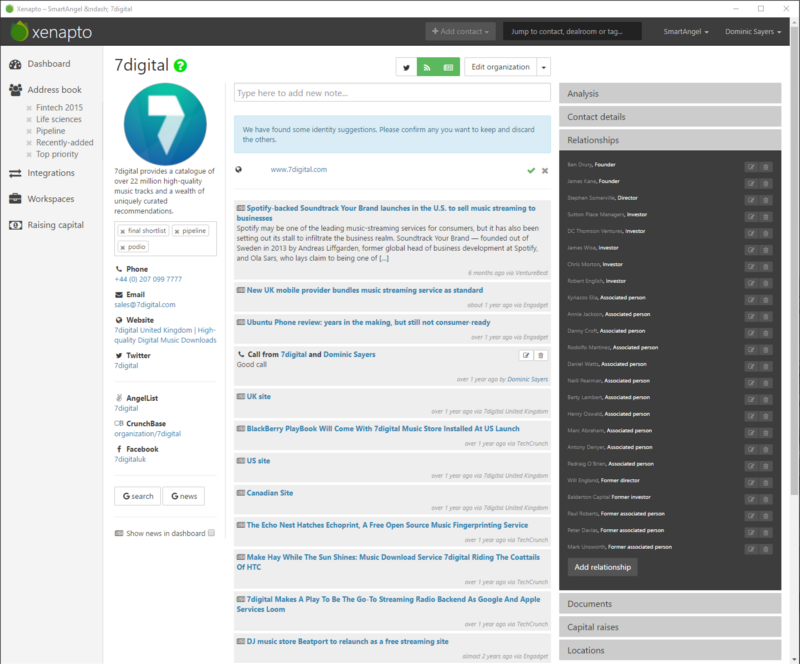Viewport: 800px width, 664px height.
Task: Expand the Analysis panel
Action: tap(670, 93)
